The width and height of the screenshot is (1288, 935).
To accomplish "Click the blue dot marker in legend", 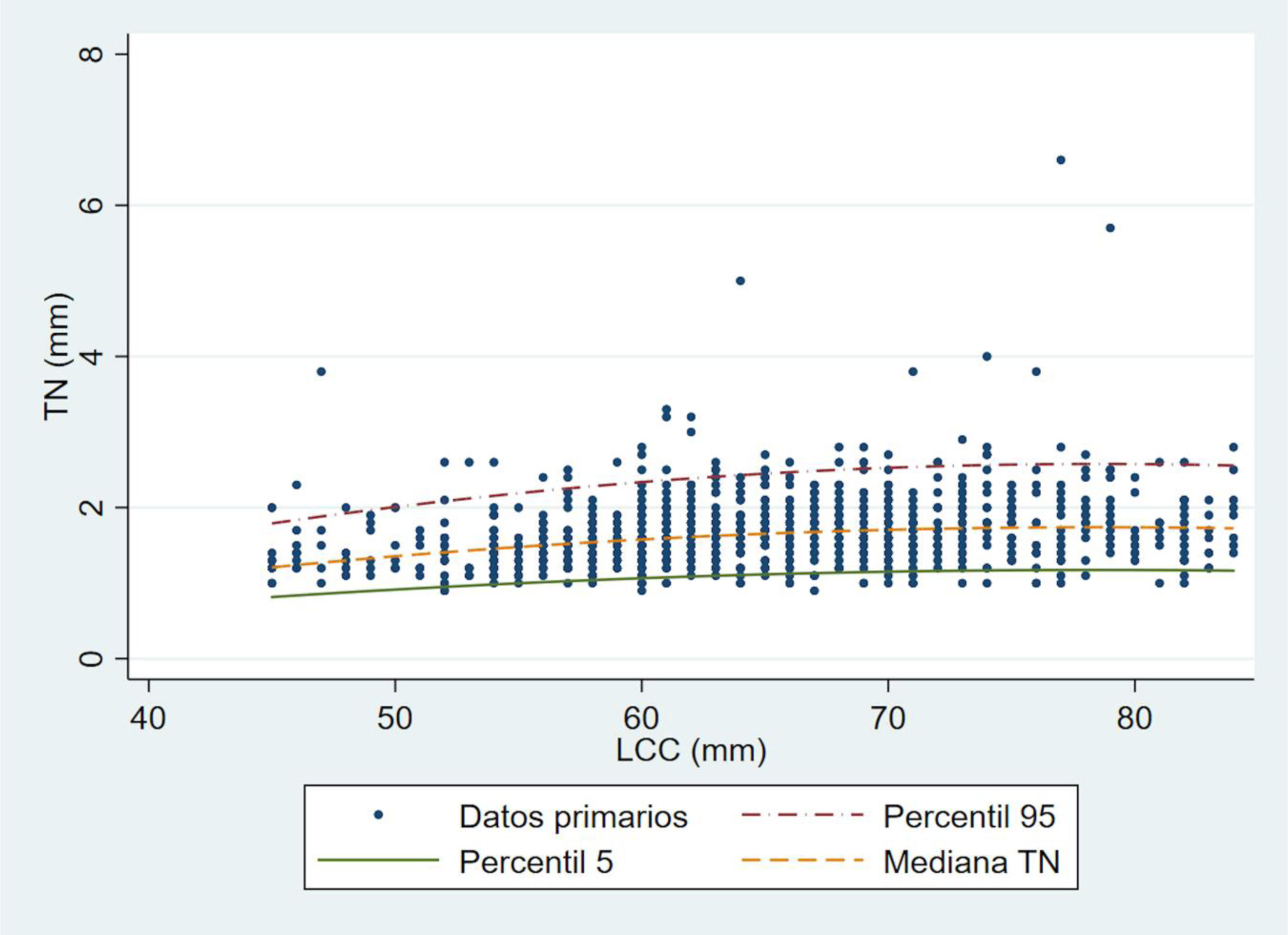I will [378, 816].
